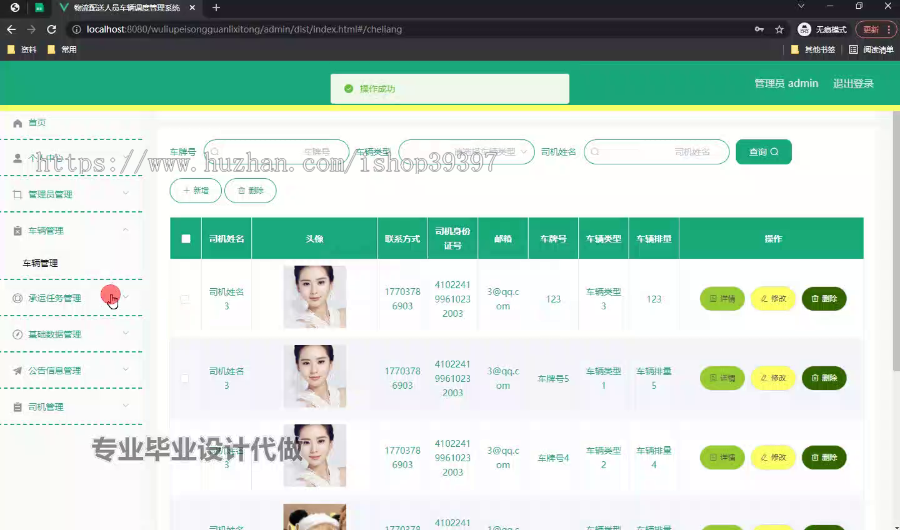Click the 查询 search button

click(x=763, y=152)
